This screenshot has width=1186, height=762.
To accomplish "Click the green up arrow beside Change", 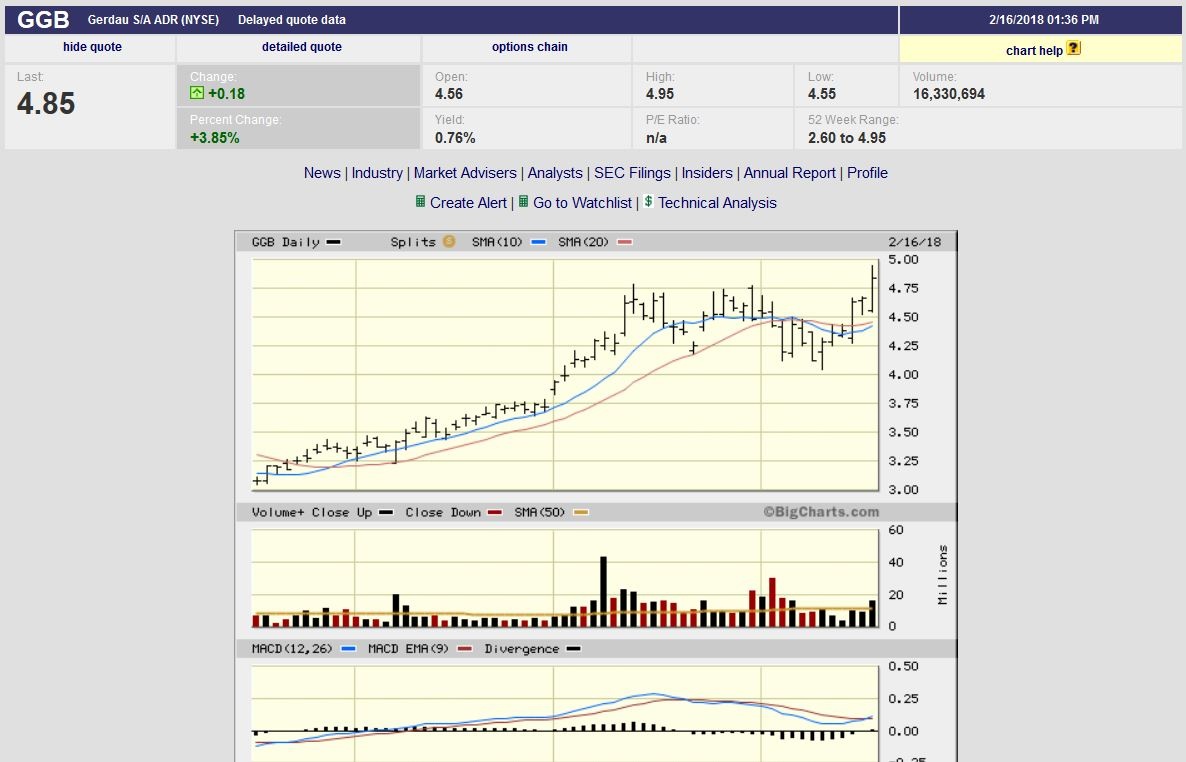I will (197, 94).
